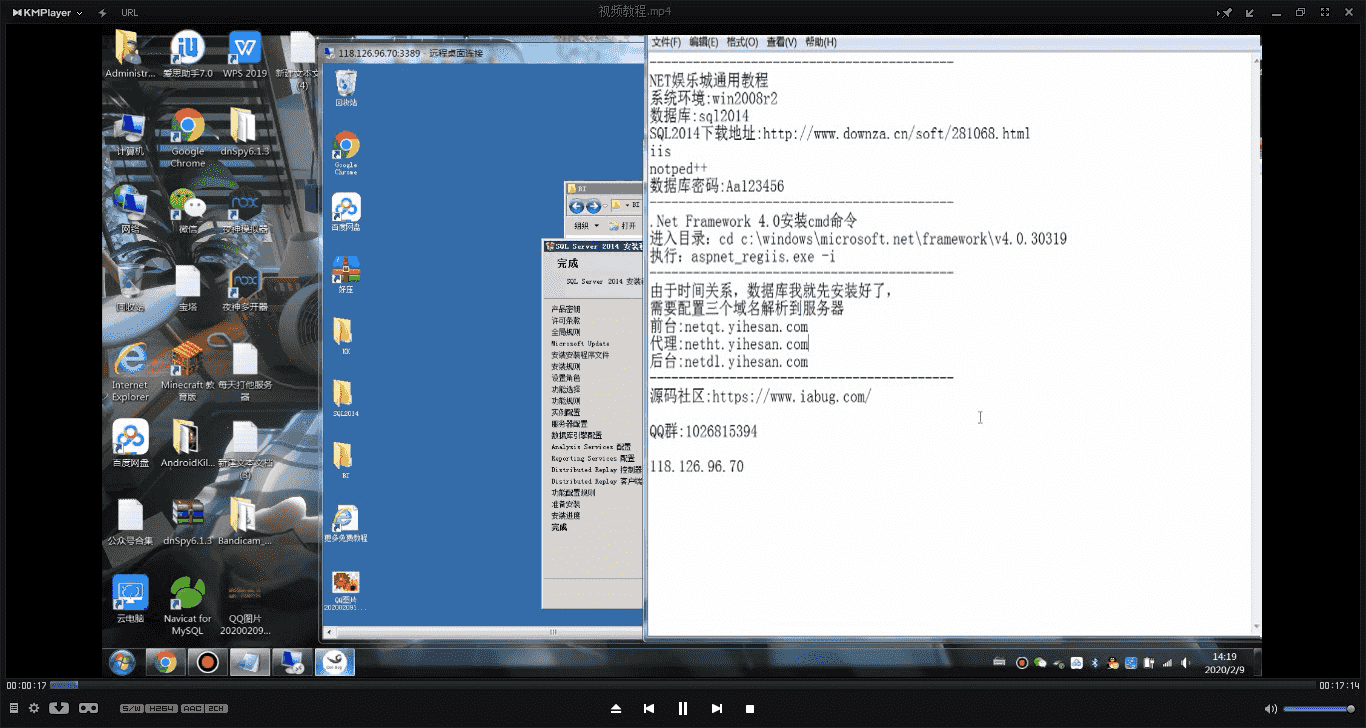Click the 百度网盘 icon on local desktop

tap(130, 443)
